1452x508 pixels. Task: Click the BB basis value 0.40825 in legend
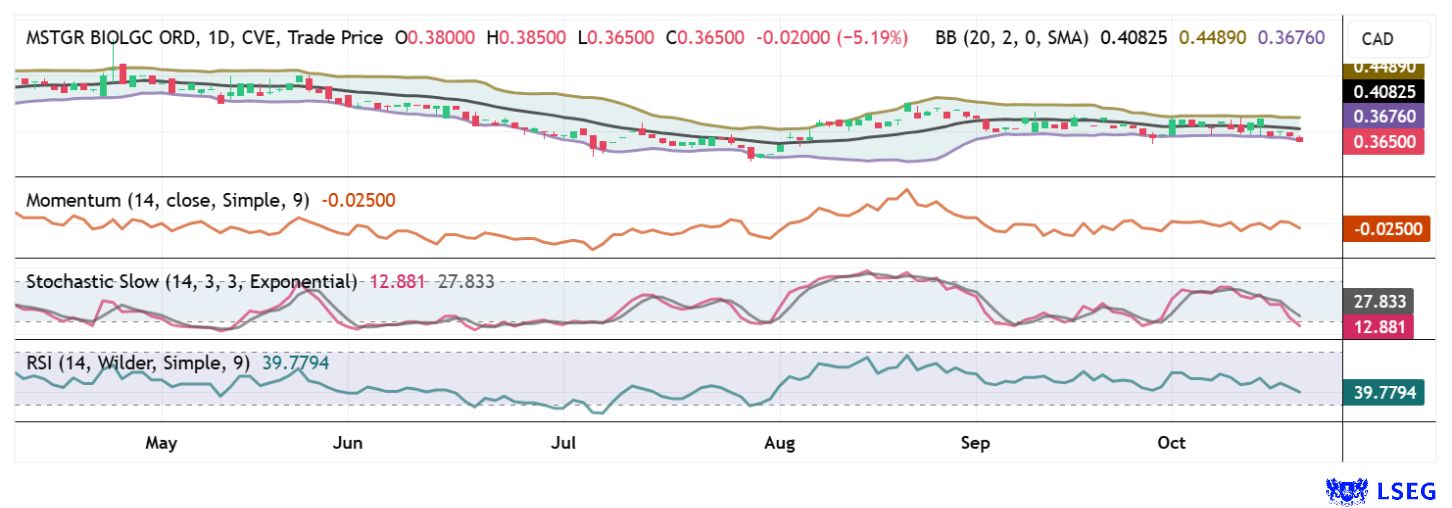pyautogui.click(x=1135, y=38)
